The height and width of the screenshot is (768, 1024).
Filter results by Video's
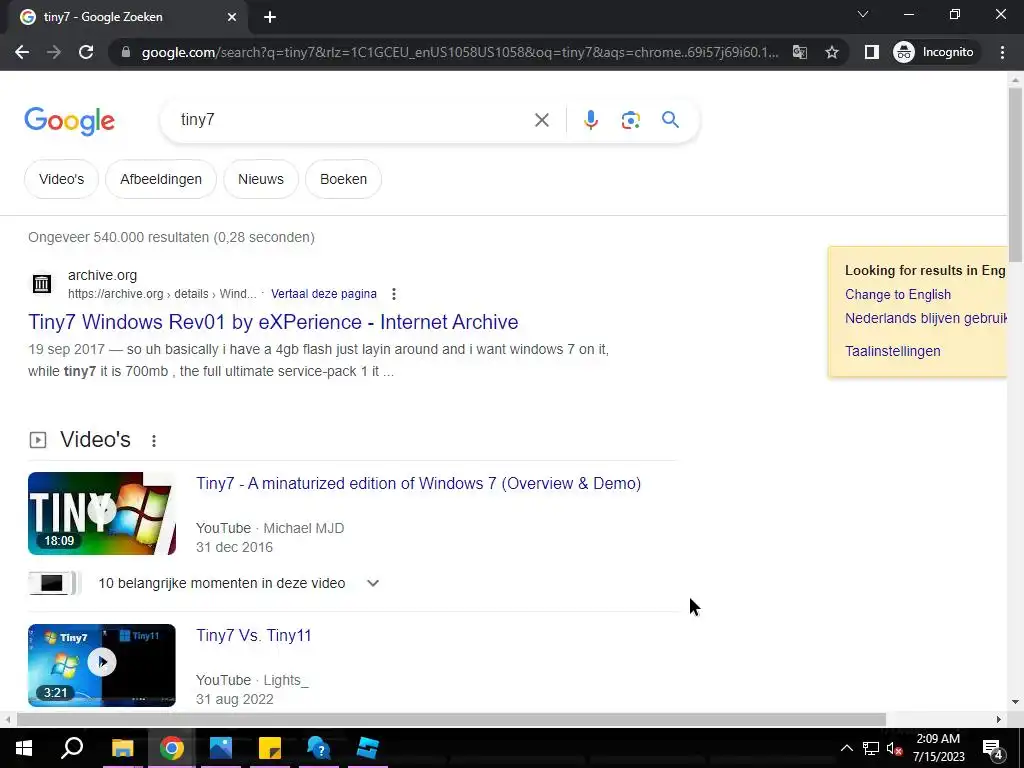point(61,179)
